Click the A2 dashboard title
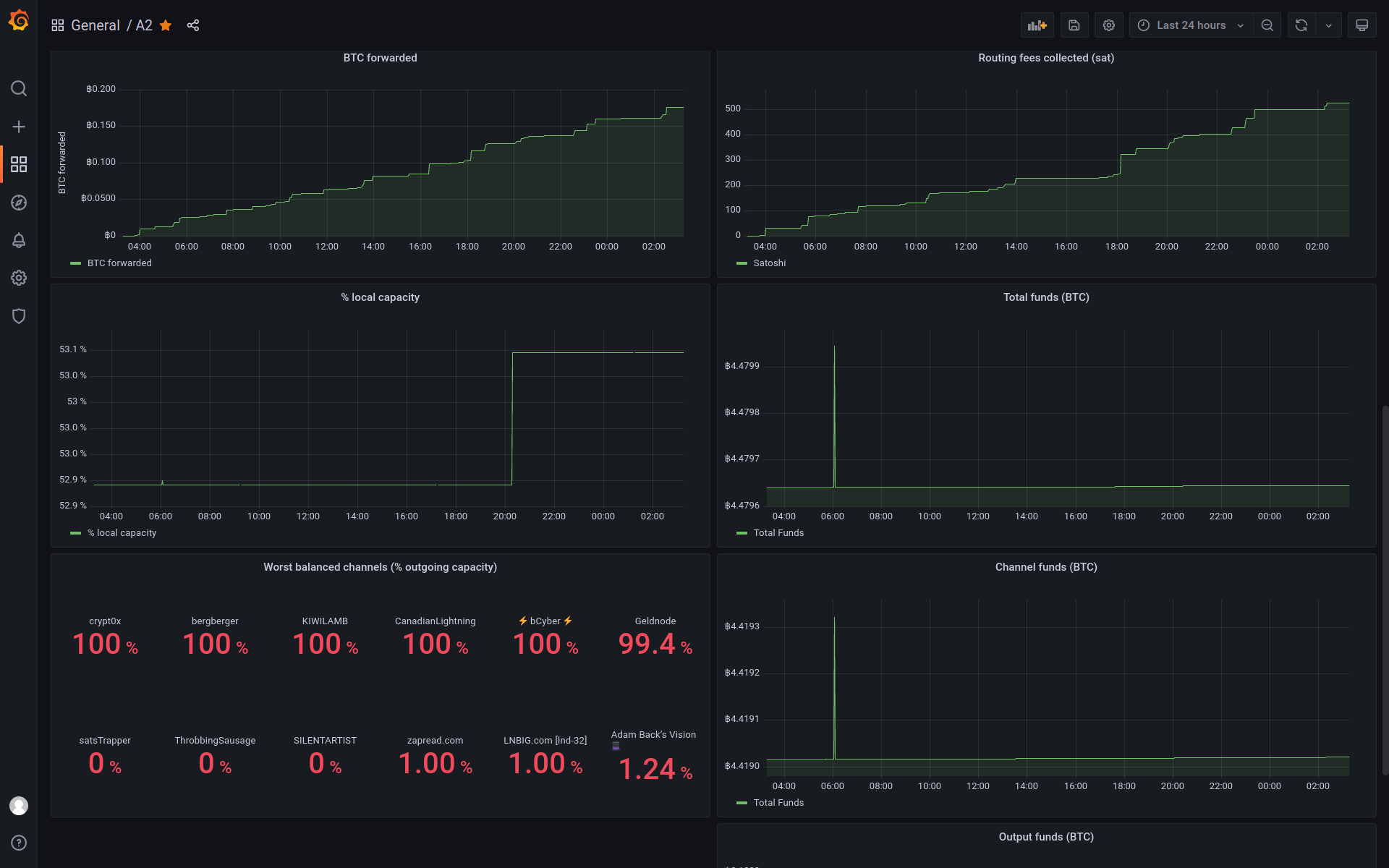1389x868 pixels. coord(144,25)
